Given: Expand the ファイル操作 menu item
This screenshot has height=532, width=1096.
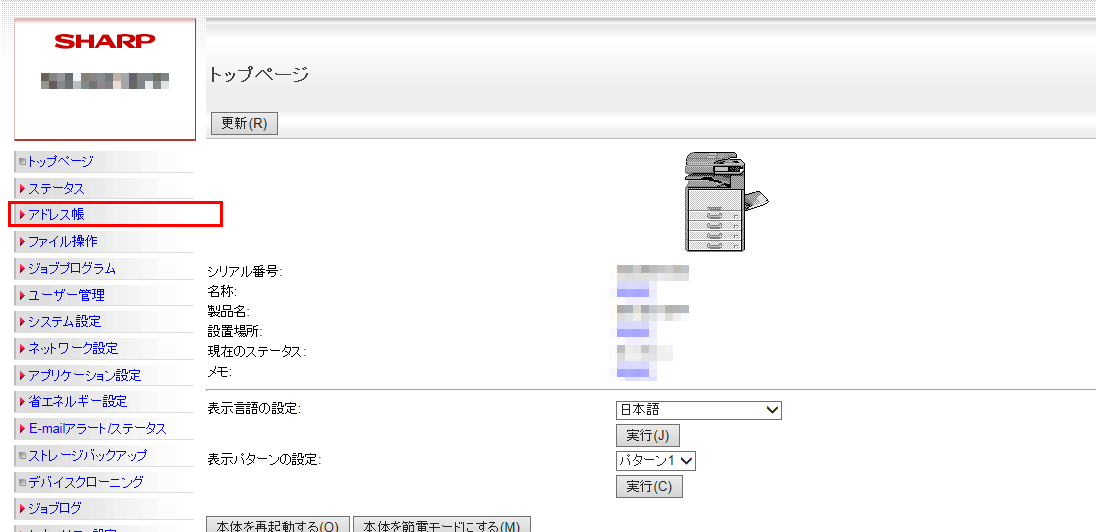Looking at the screenshot, I should pyautogui.click(x=62, y=241).
